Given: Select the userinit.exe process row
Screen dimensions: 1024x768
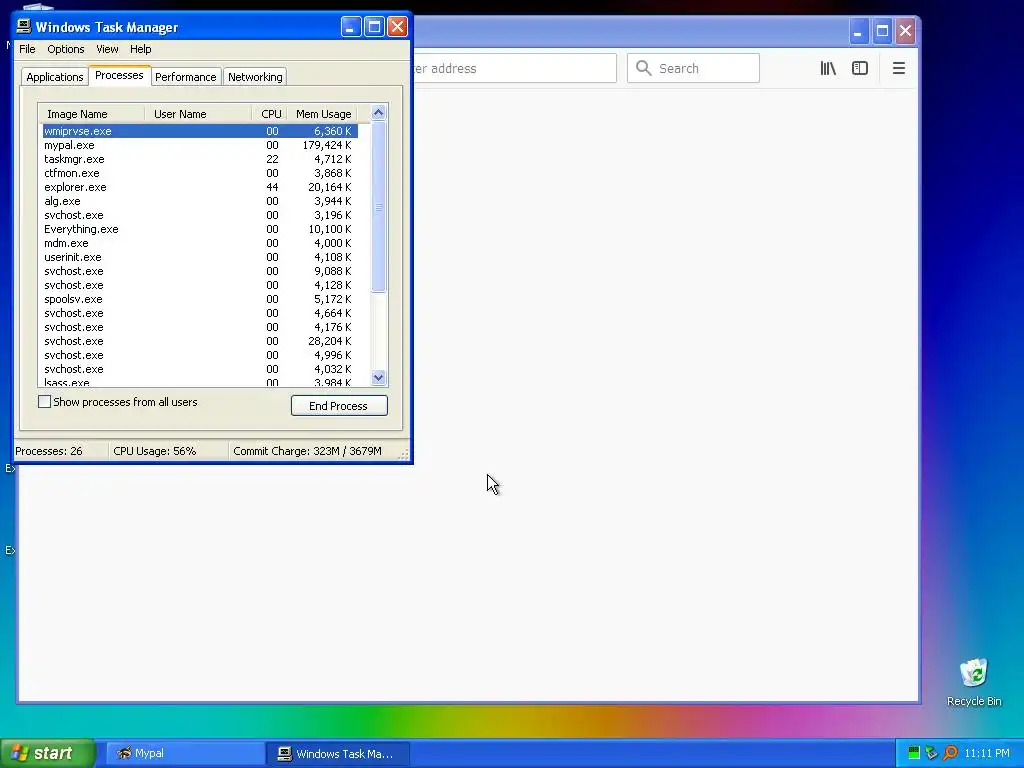Looking at the screenshot, I should [x=199, y=257].
